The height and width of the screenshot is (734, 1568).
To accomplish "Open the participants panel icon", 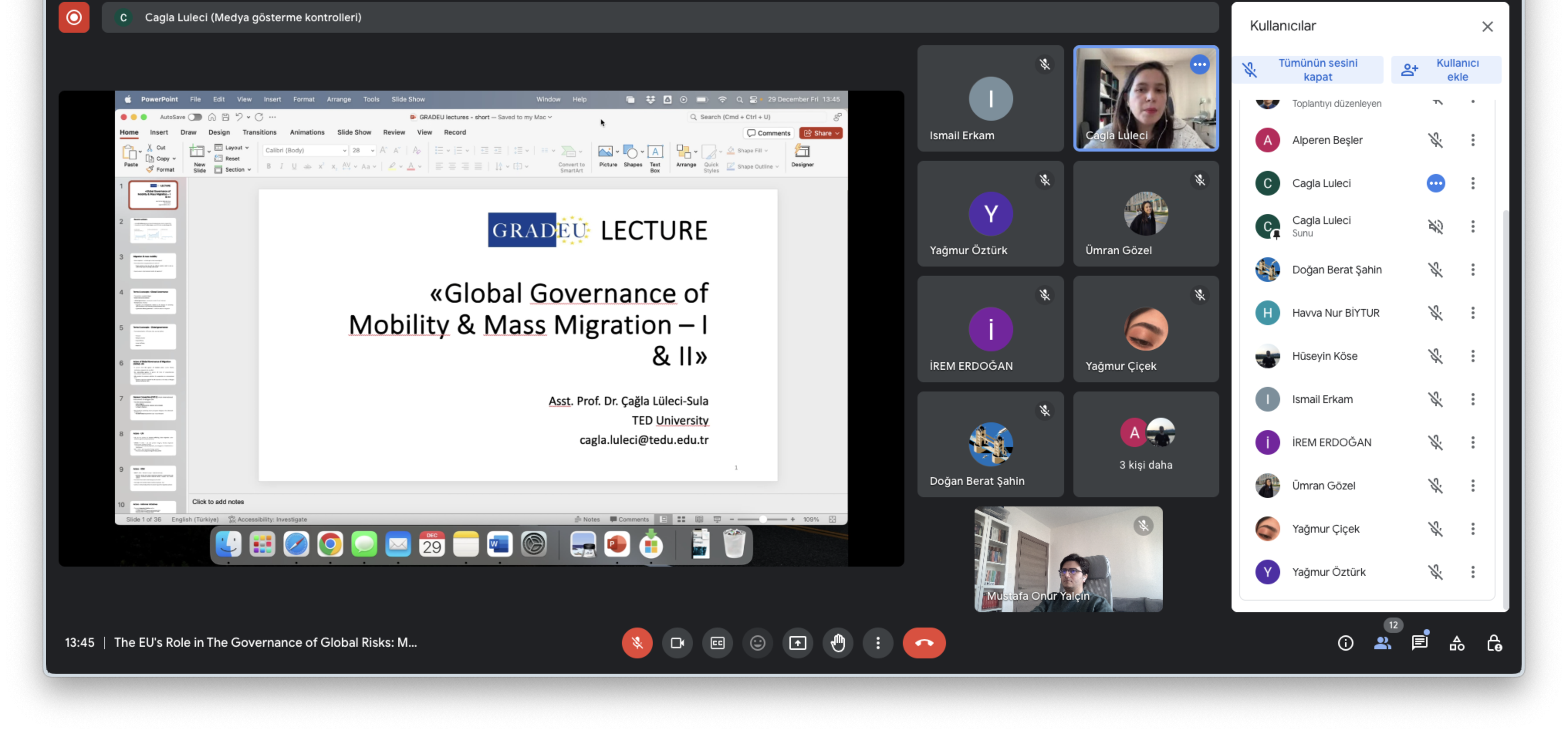I will (x=1382, y=643).
